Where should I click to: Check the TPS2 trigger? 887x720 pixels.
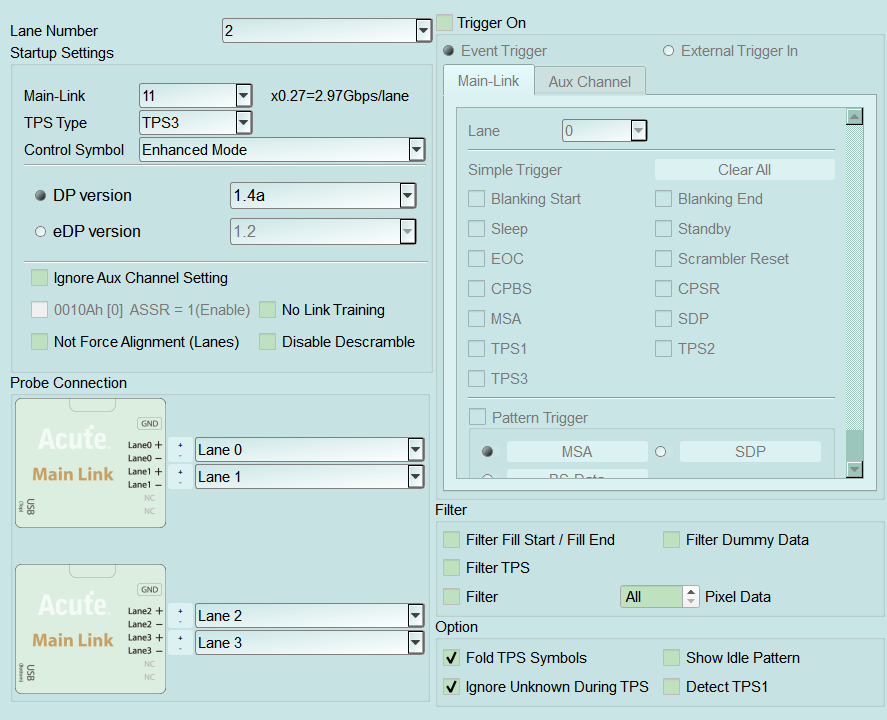tap(664, 349)
